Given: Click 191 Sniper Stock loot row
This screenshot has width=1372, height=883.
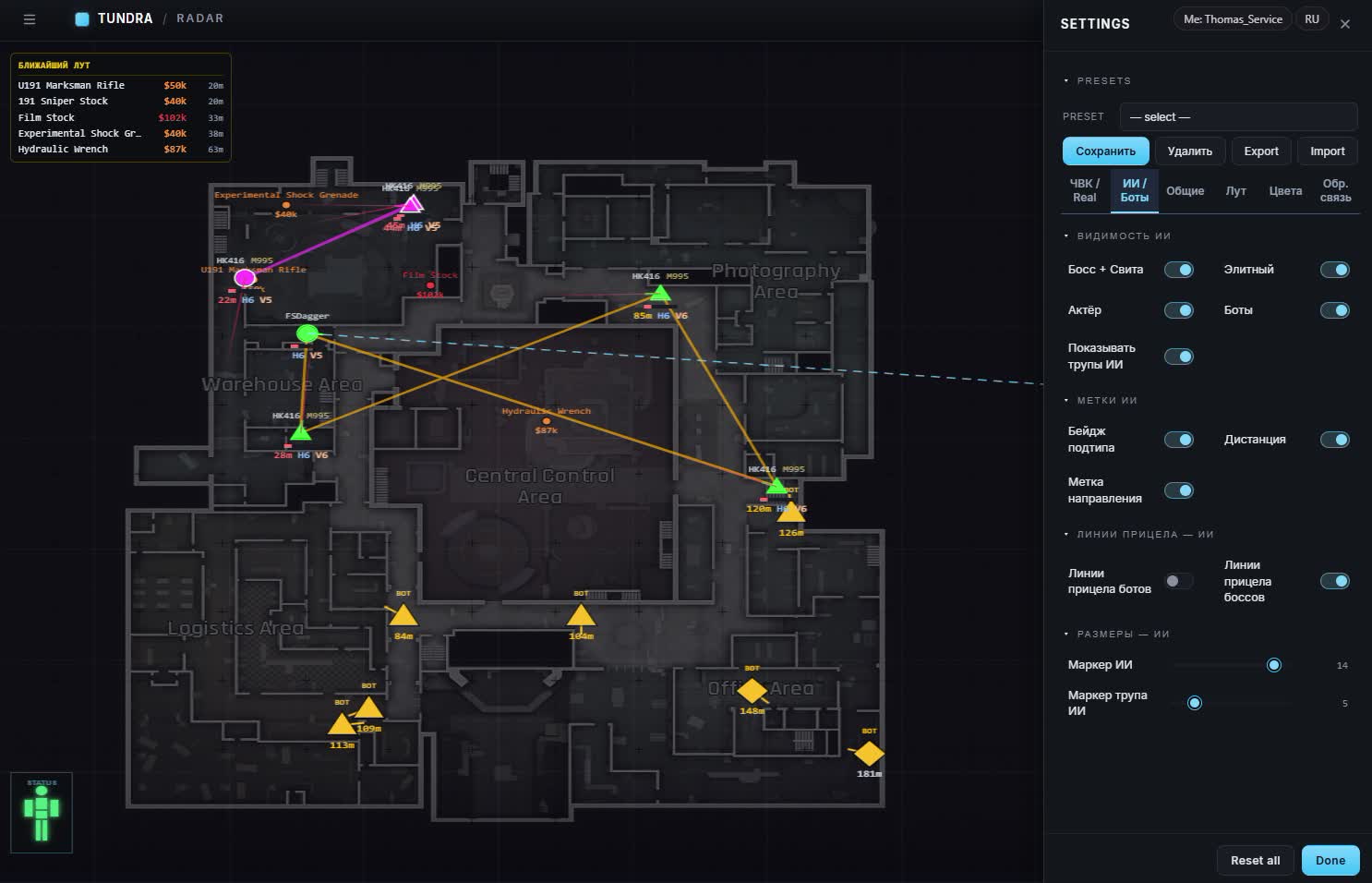Looking at the screenshot, I should point(121,102).
